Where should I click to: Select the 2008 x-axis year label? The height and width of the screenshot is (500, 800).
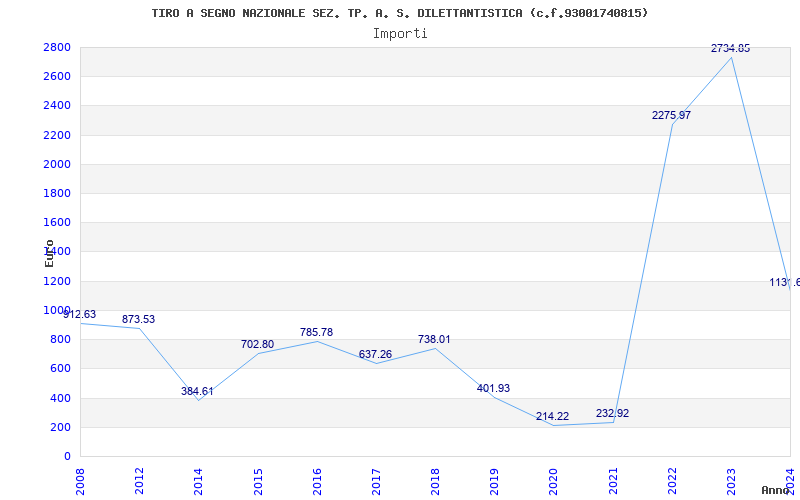pos(81,479)
